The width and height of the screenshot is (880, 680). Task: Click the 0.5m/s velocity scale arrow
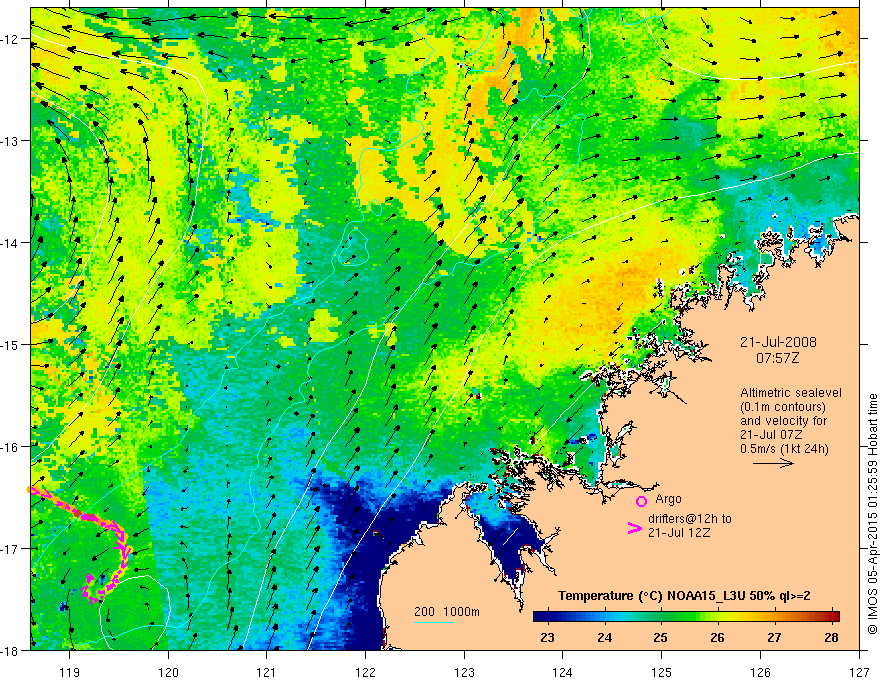[773, 463]
